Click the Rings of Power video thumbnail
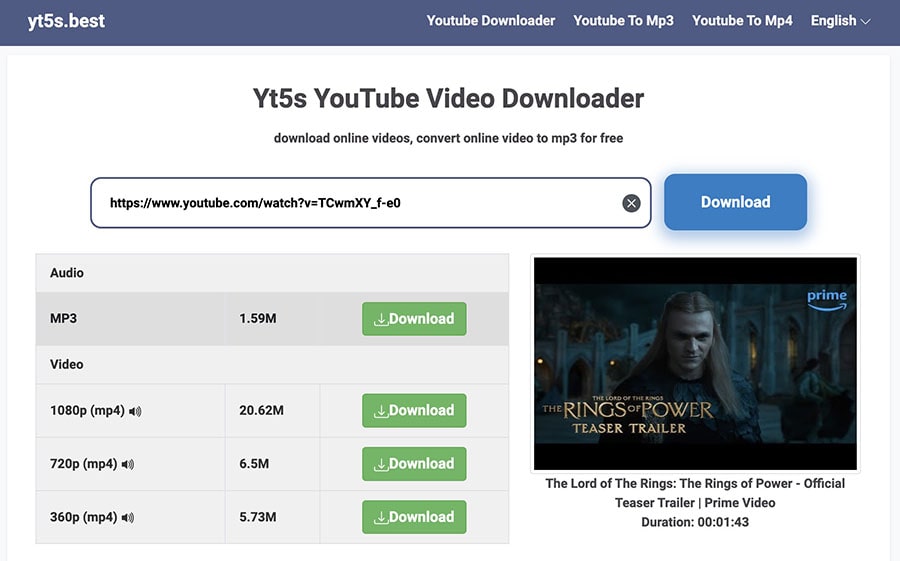The width and height of the screenshot is (900, 561). tap(695, 363)
